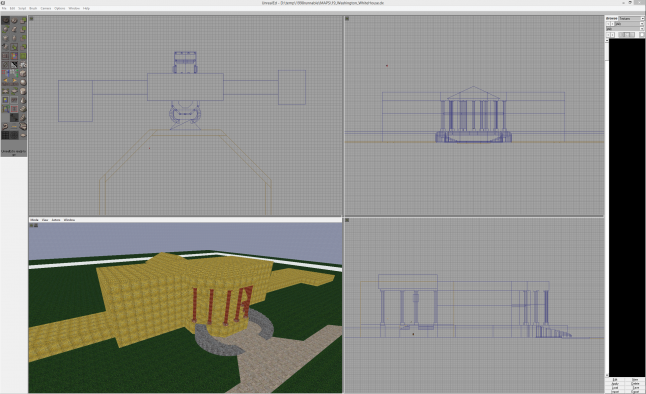Screen dimensions: 646x394
Task: Click the Load button in texture browser
Action: click(615, 388)
